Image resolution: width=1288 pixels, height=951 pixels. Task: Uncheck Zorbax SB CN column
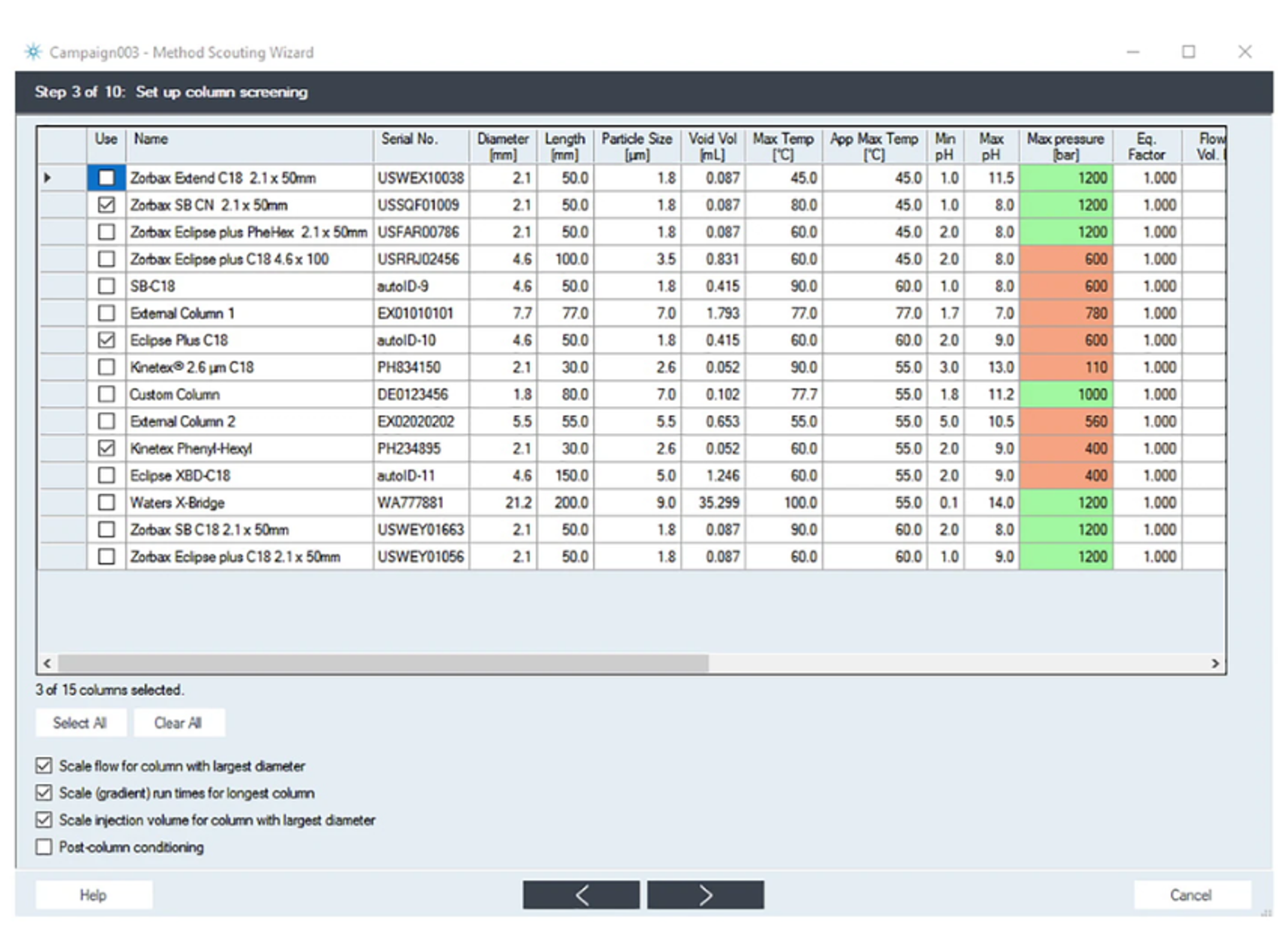coord(106,205)
